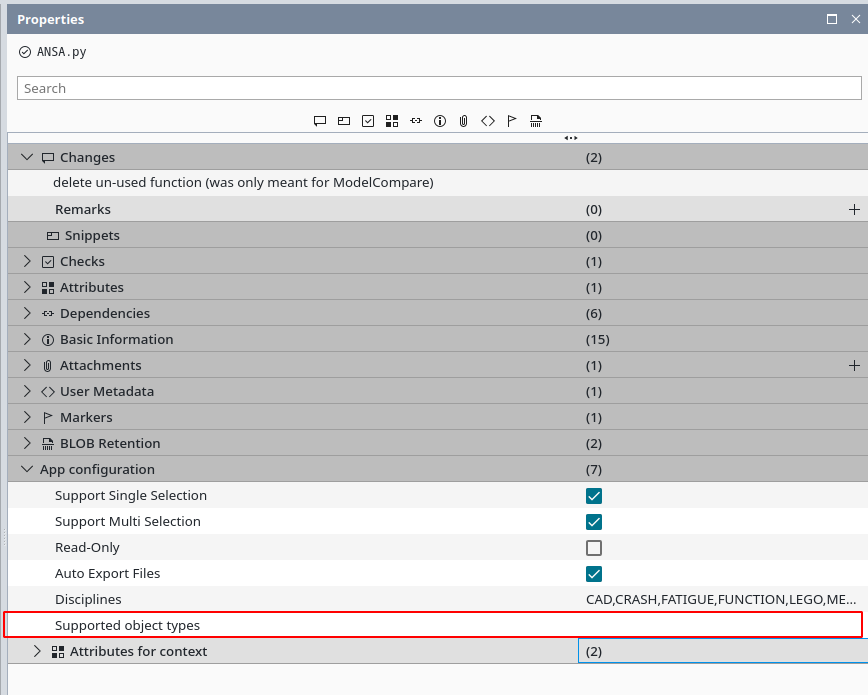This screenshot has height=695, width=868.
Task: Click the checkbox icon in Checks row
Action: [48, 262]
